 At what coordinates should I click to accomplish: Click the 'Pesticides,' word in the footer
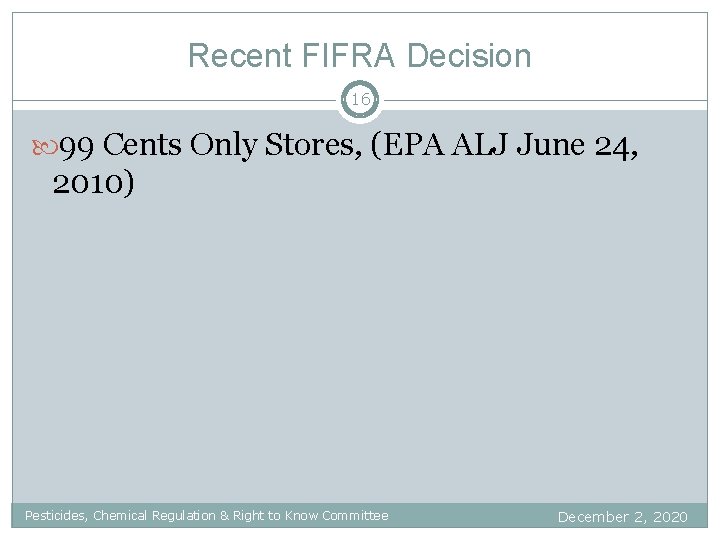point(56,516)
